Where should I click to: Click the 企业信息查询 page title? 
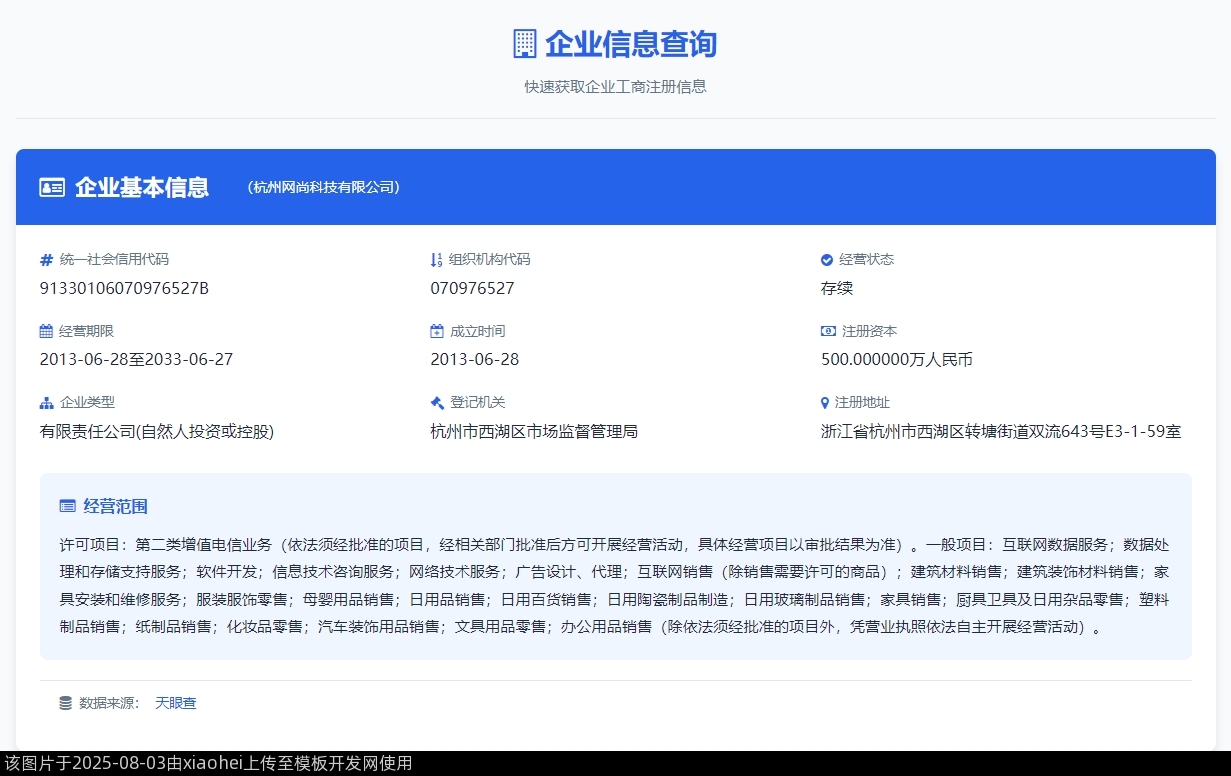pos(630,44)
